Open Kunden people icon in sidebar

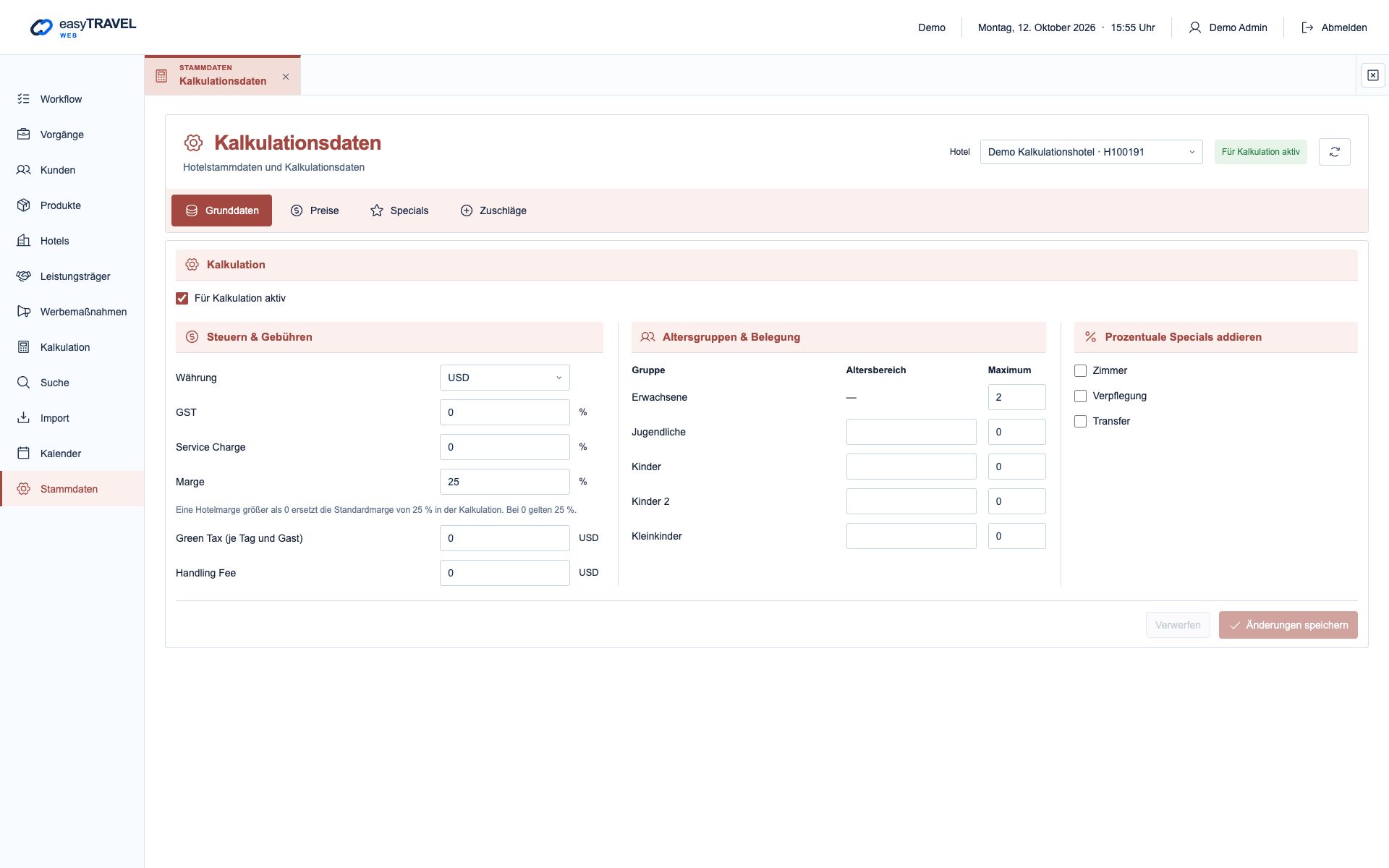tap(23, 170)
